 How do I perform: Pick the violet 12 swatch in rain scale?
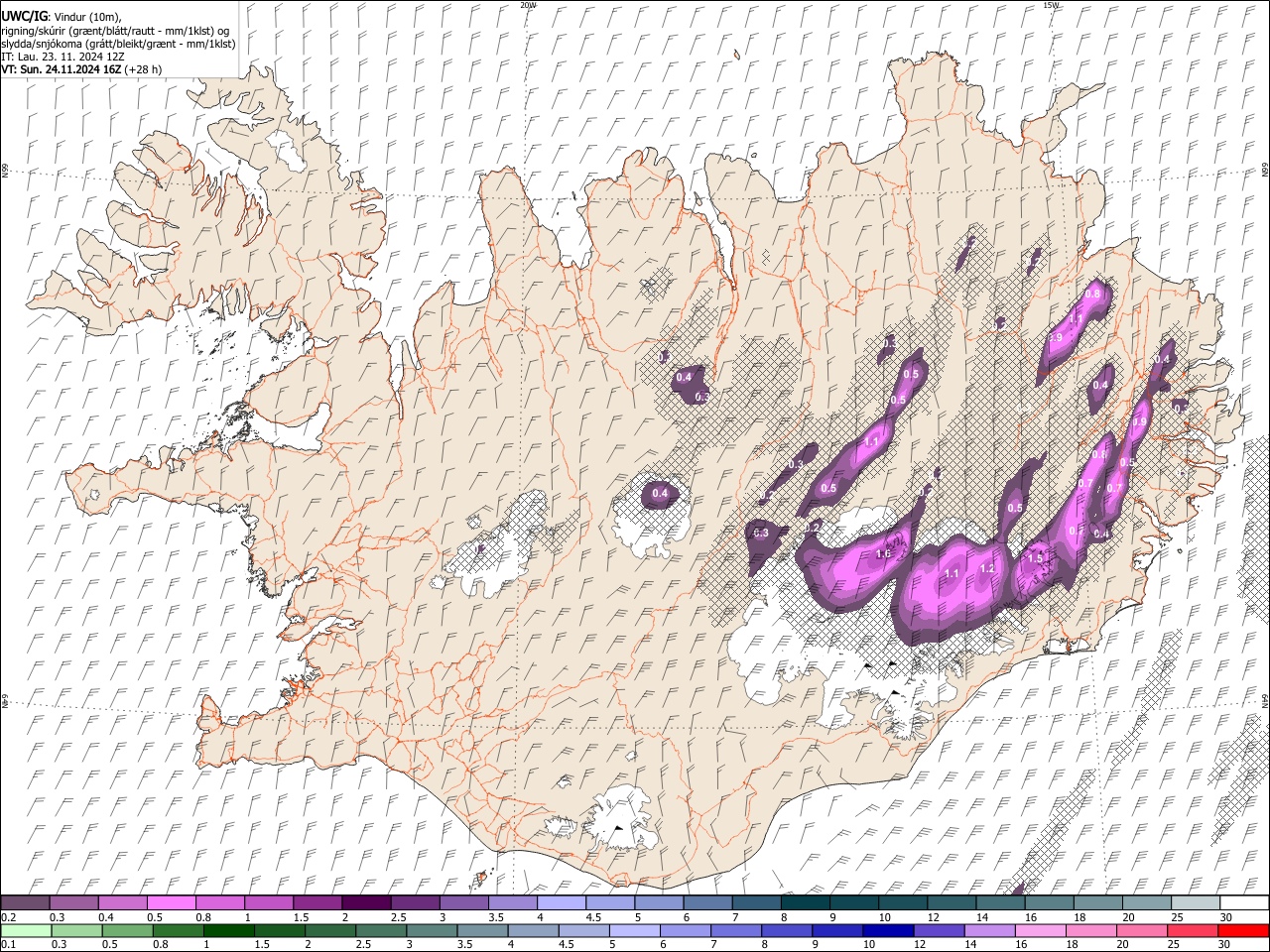938,931
